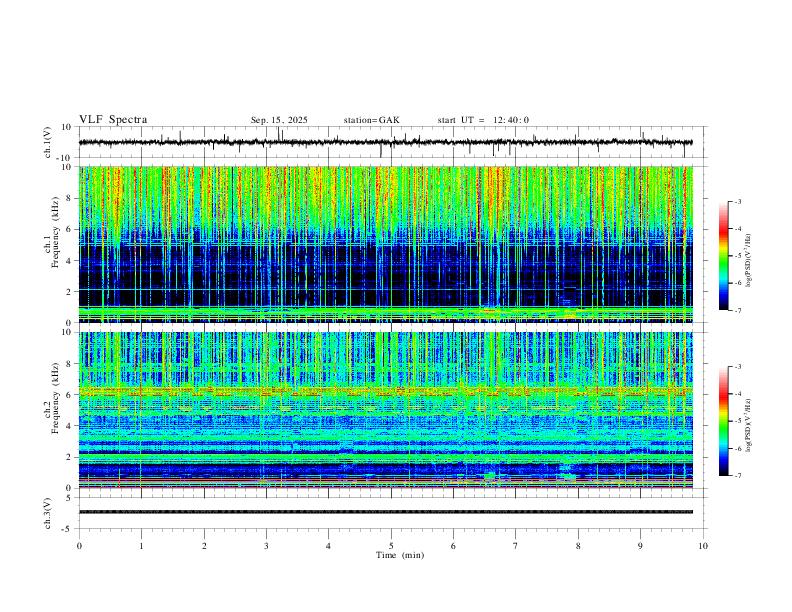Click the time-axis tick label "9"
Viewport: 792px width, 612px height.
[640, 546]
